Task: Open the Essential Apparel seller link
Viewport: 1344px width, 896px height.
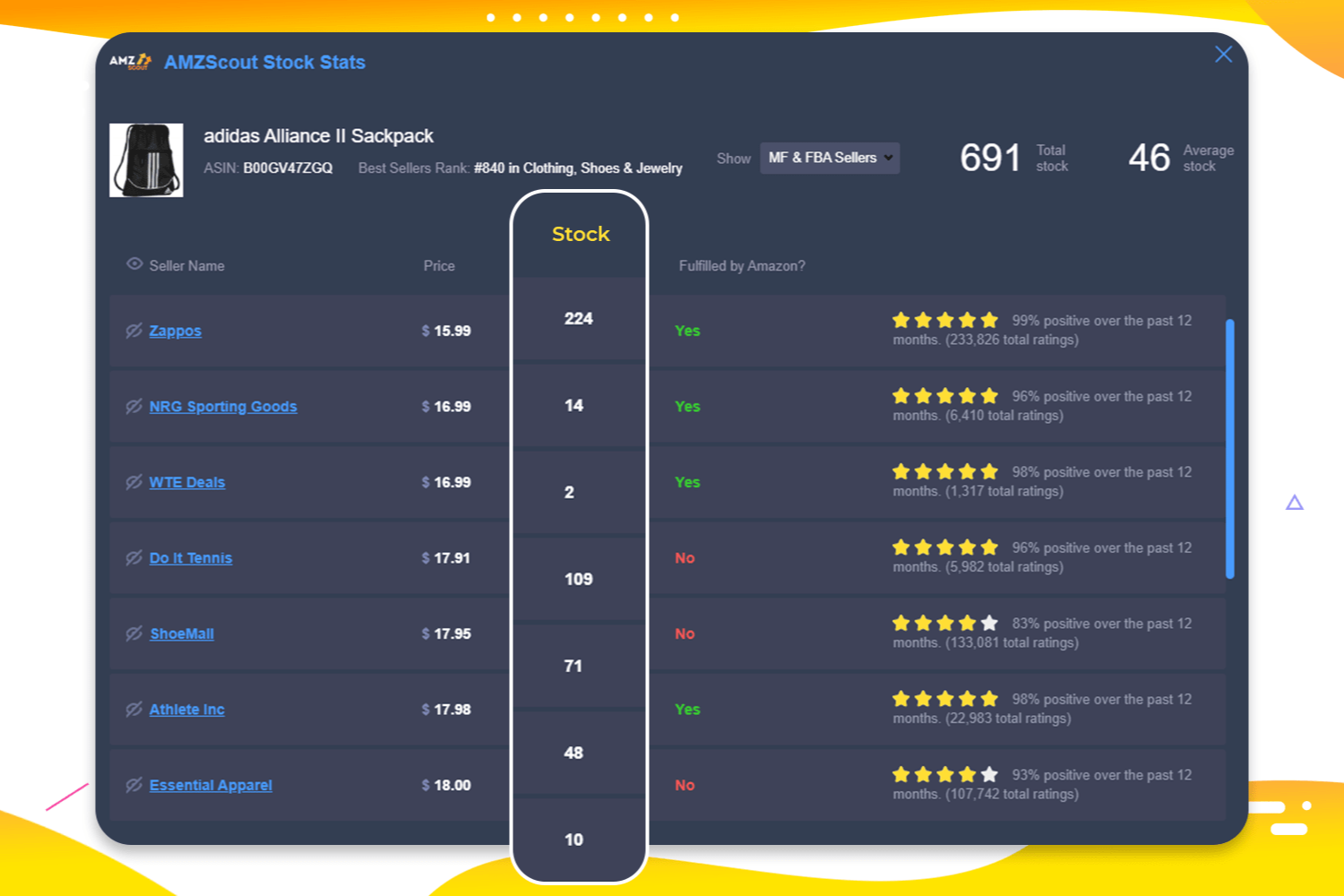Action: tap(211, 785)
